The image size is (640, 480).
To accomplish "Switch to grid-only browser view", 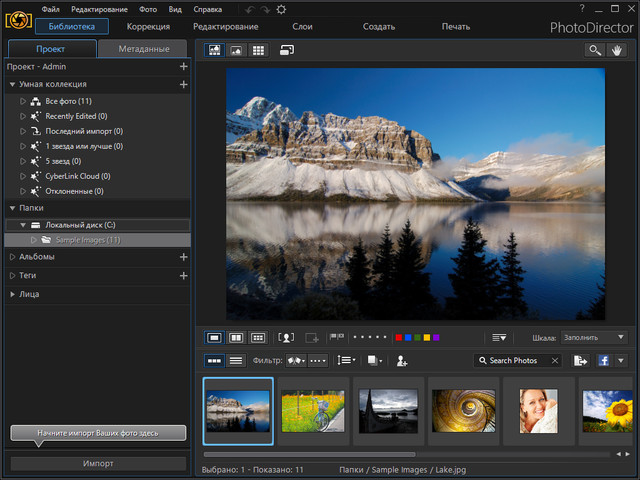I will pos(258,49).
